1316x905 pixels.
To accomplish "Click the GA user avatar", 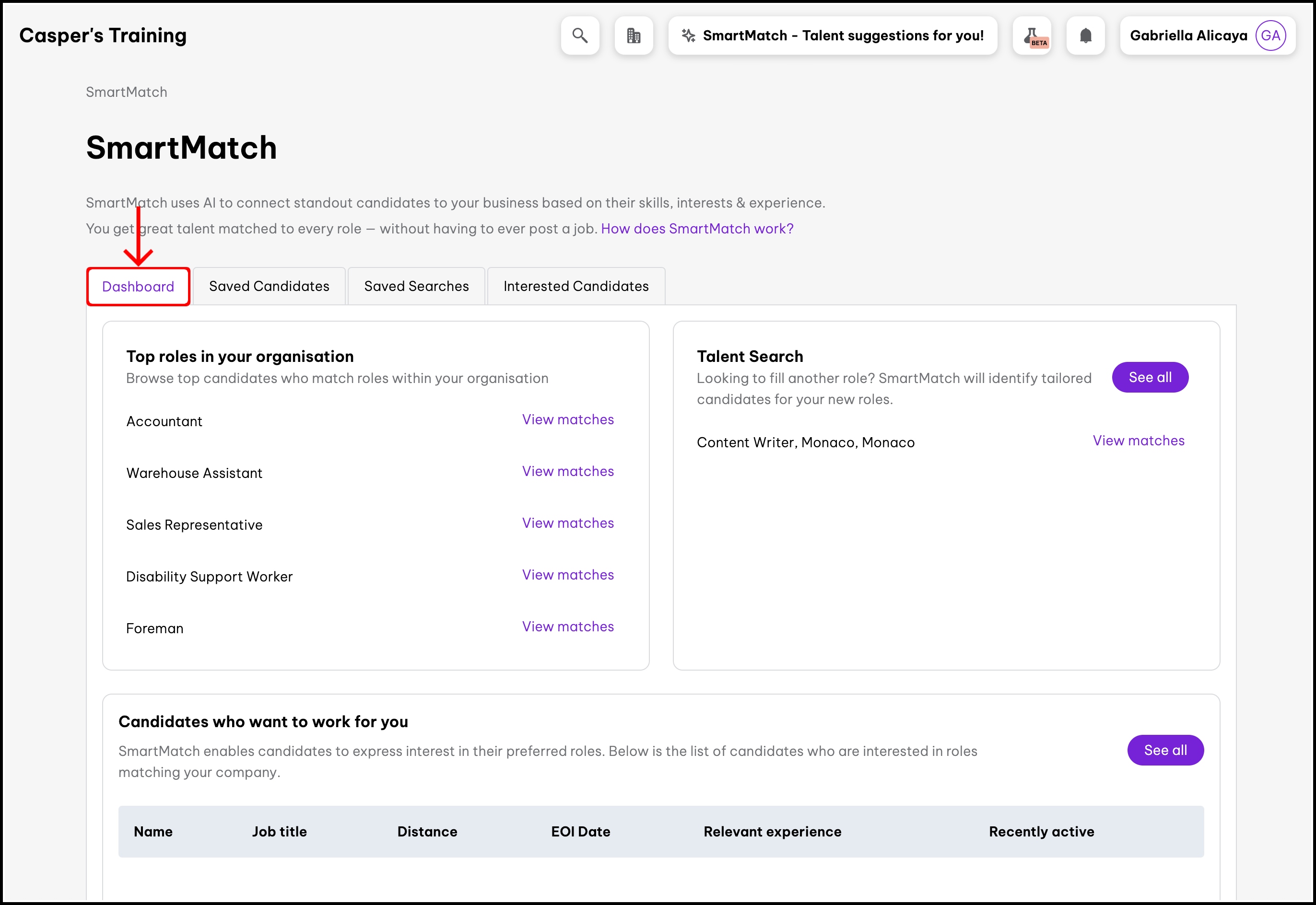I will [1270, 36].
